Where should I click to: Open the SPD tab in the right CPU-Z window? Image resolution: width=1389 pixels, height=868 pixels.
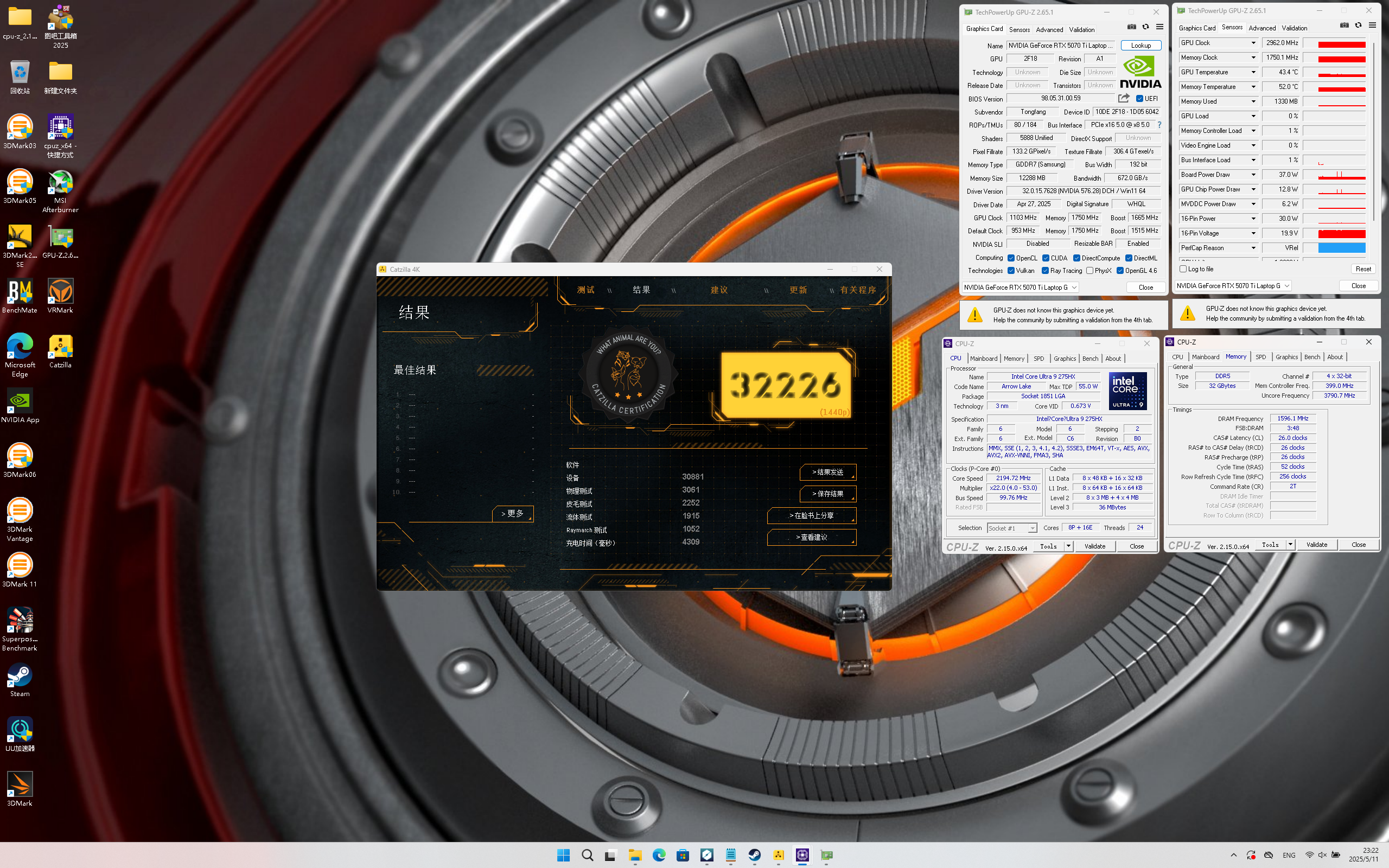click(1260, 356)
